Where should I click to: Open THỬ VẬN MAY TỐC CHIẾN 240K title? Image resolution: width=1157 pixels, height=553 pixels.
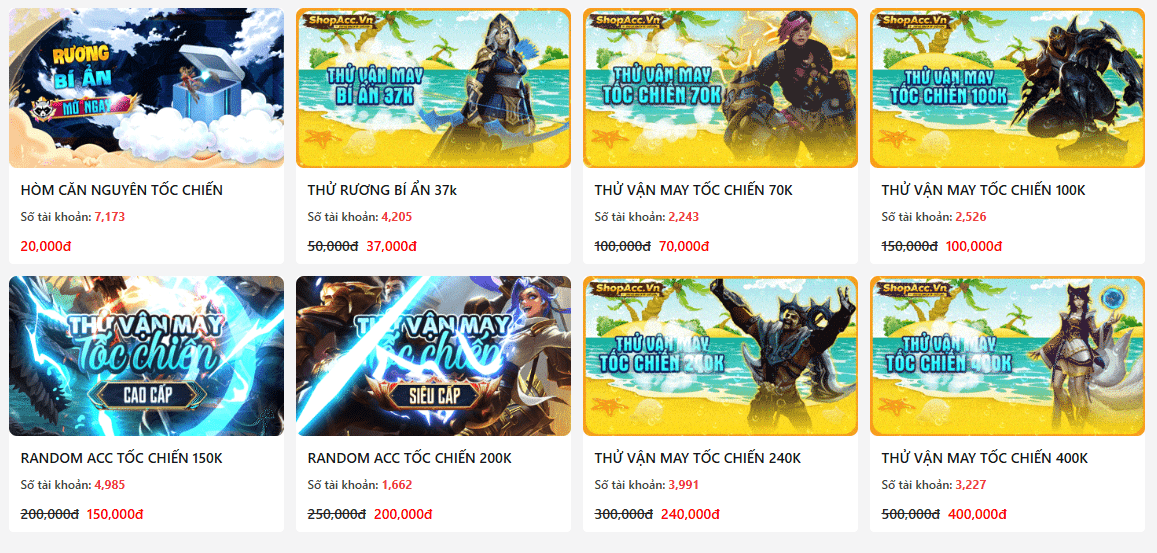tap(697, 458)
